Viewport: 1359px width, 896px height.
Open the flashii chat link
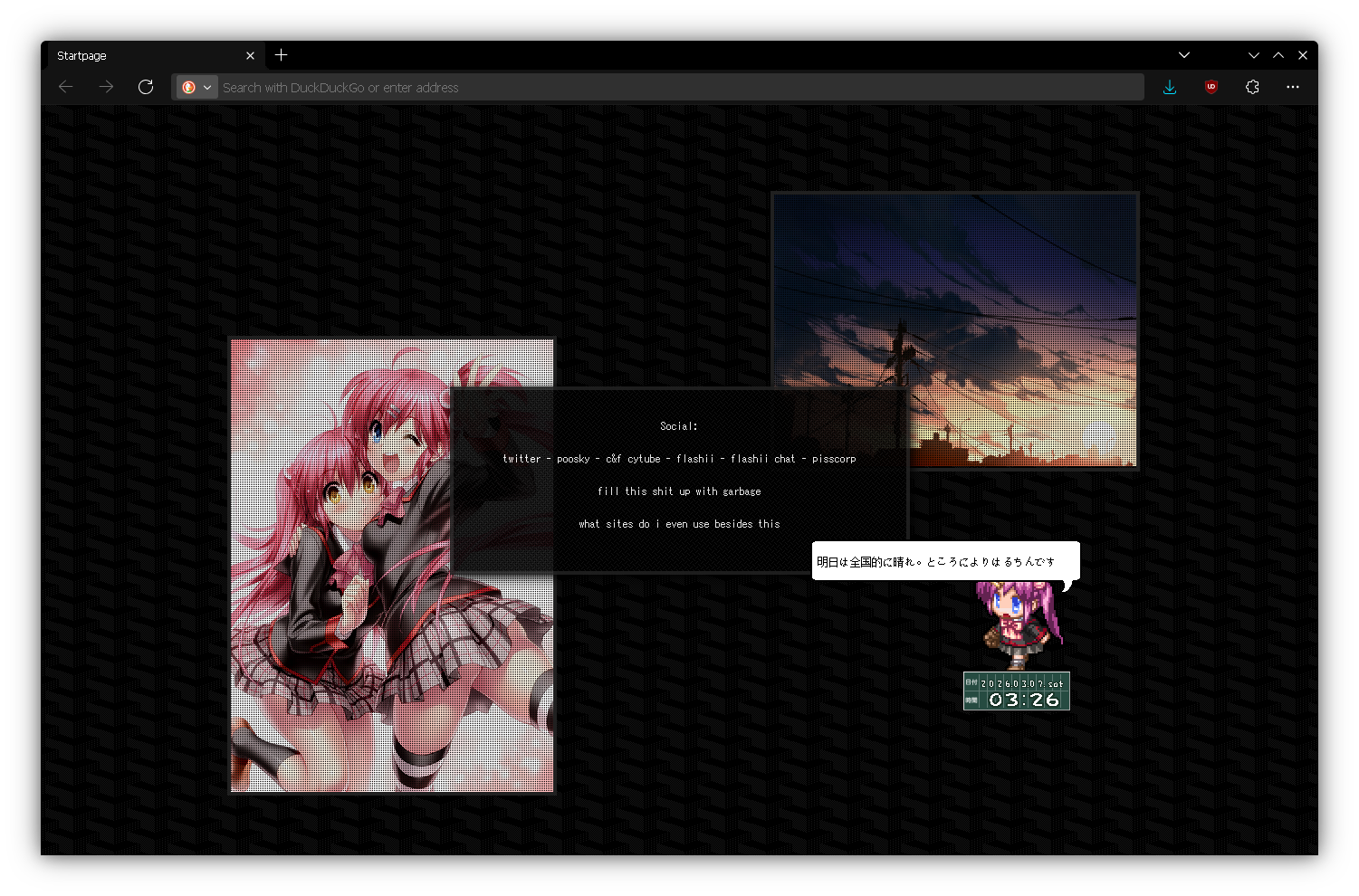[761, 459]
